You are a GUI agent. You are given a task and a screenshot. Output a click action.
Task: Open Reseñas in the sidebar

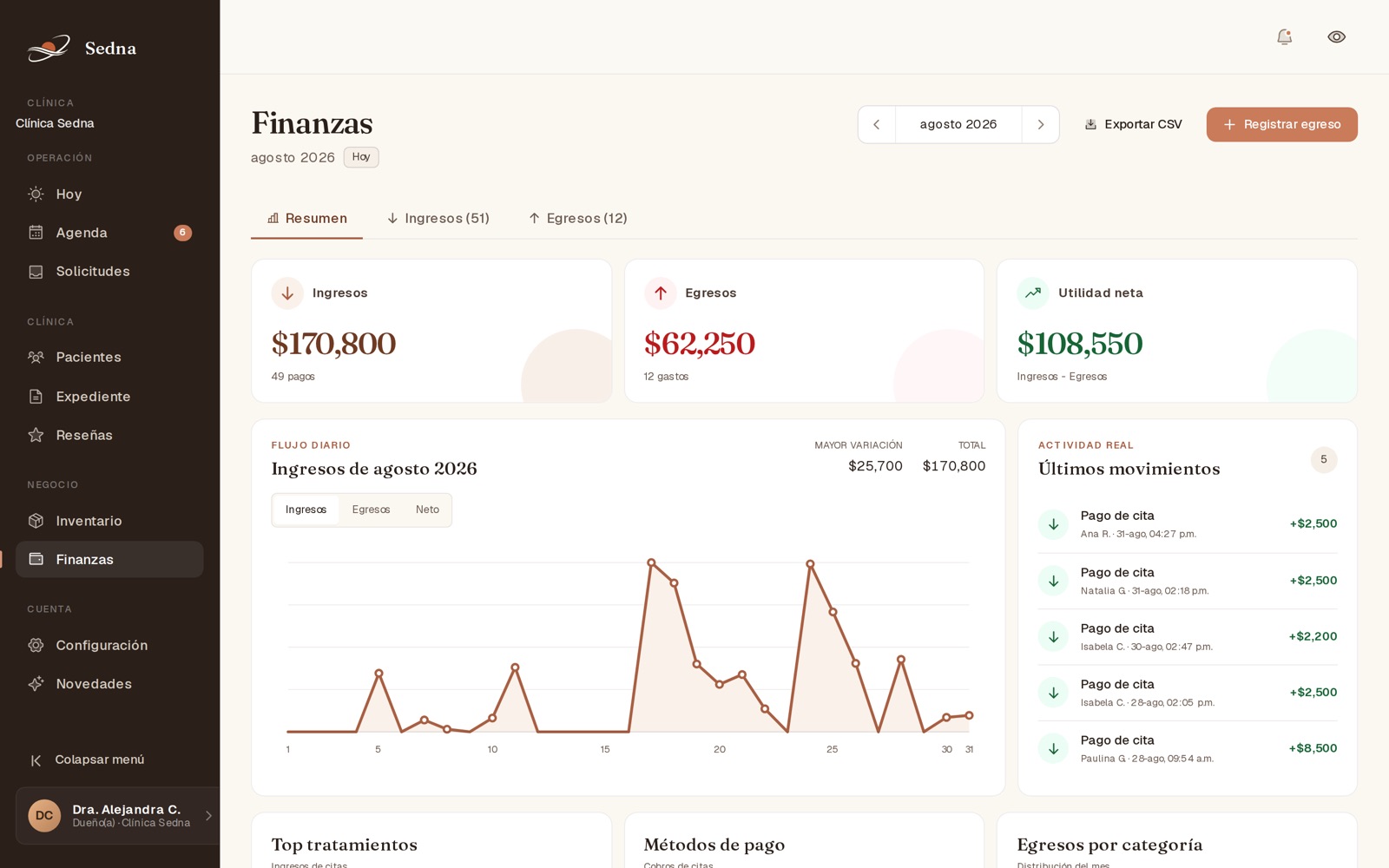(x=109, y=435)
